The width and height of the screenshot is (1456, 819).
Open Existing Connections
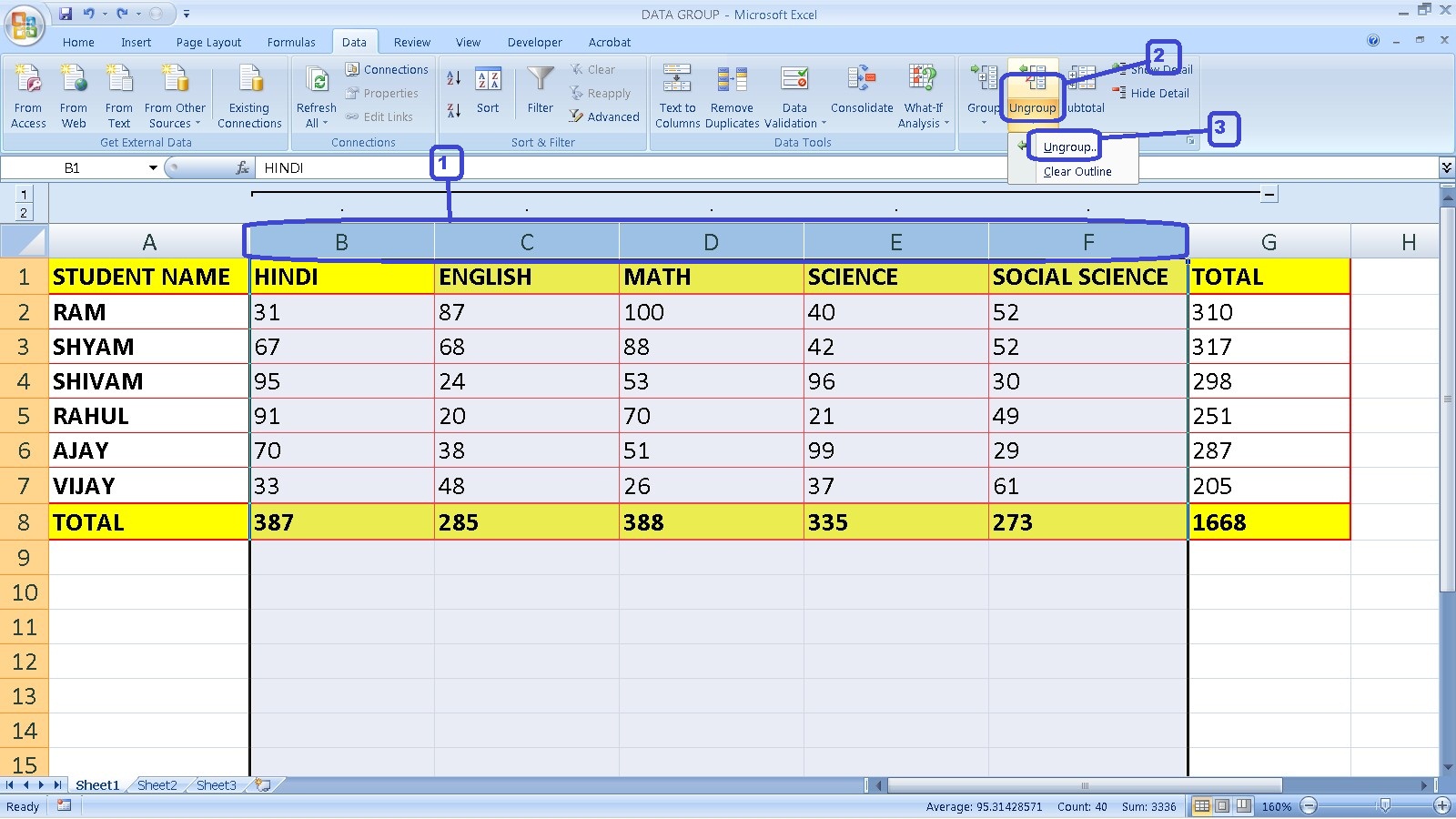[x=249, y=96]
